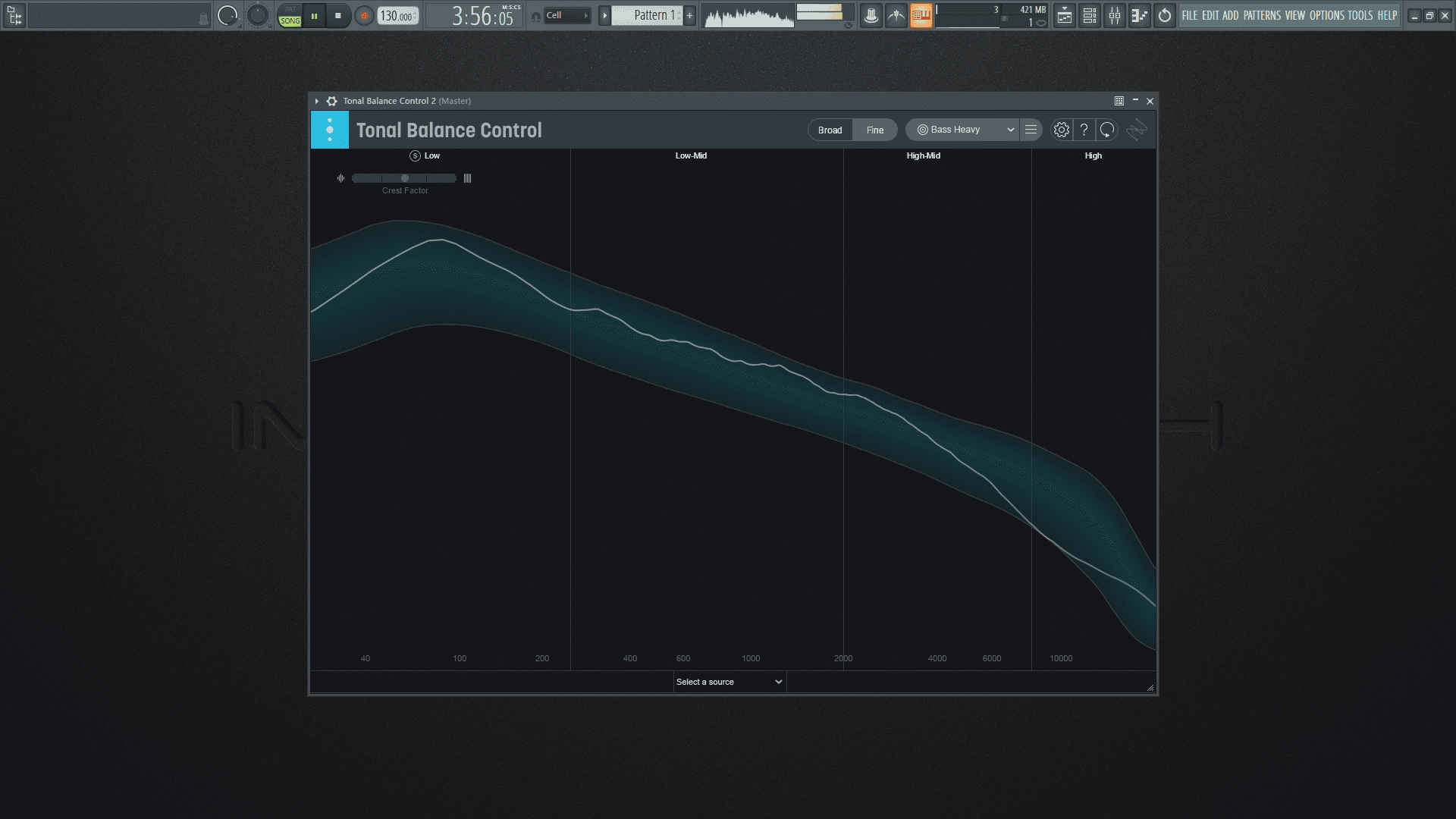Open the VIEW menu

tap(1295, 15)
